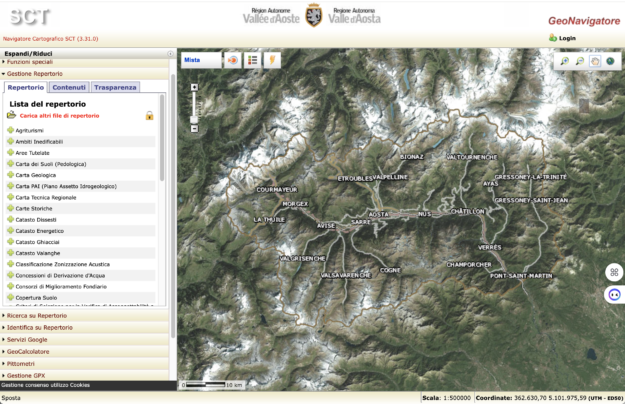Click the open-folder icon beside Carica altri file
The height and width of the screenshot is (404, 625).
point(11,116)
